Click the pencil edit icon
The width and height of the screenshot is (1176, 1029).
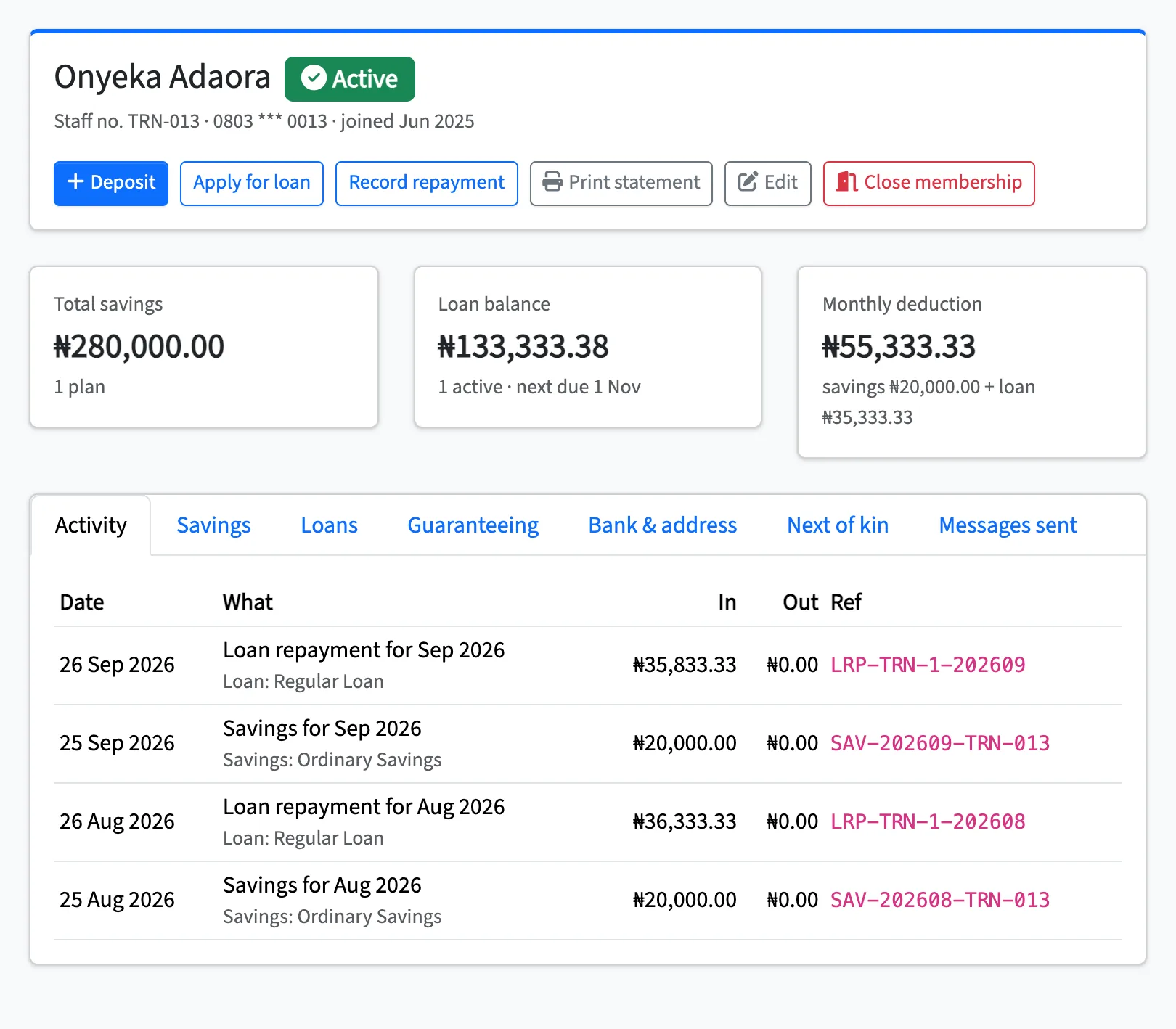[x=748, y=181]
